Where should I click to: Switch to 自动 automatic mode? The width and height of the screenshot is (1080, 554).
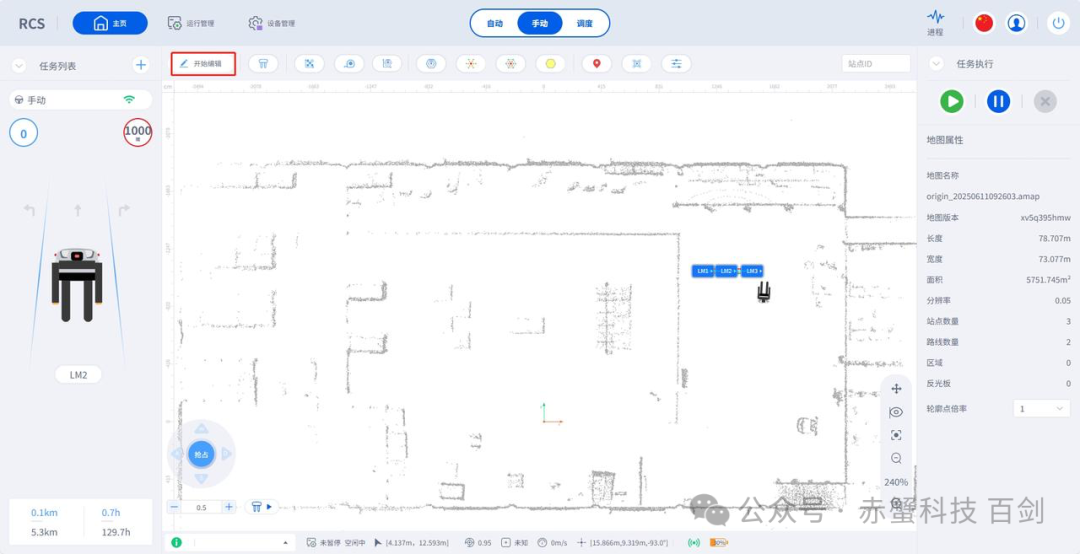(495, 23)
